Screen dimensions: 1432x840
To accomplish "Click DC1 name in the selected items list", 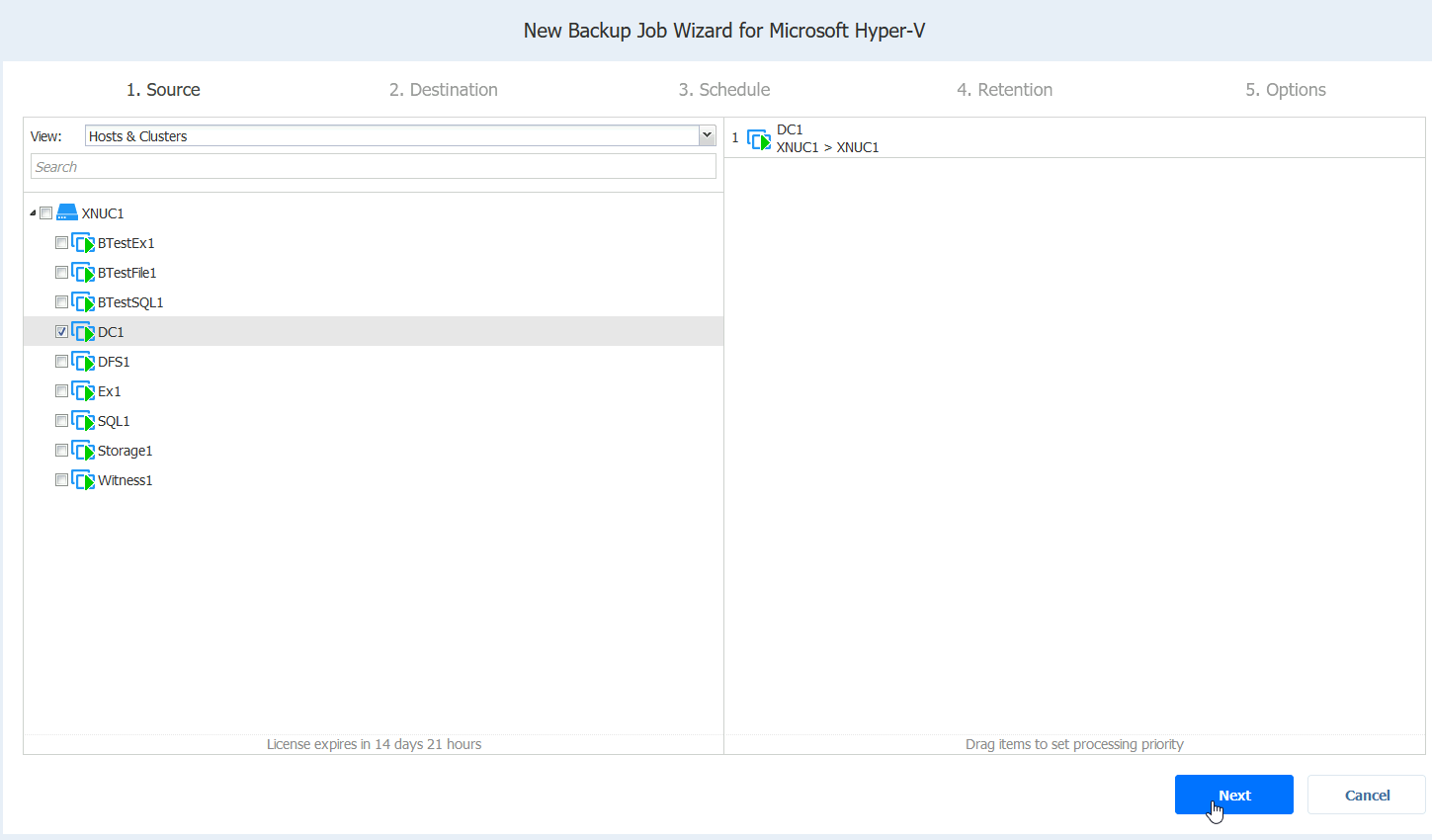I will point(790,129).
